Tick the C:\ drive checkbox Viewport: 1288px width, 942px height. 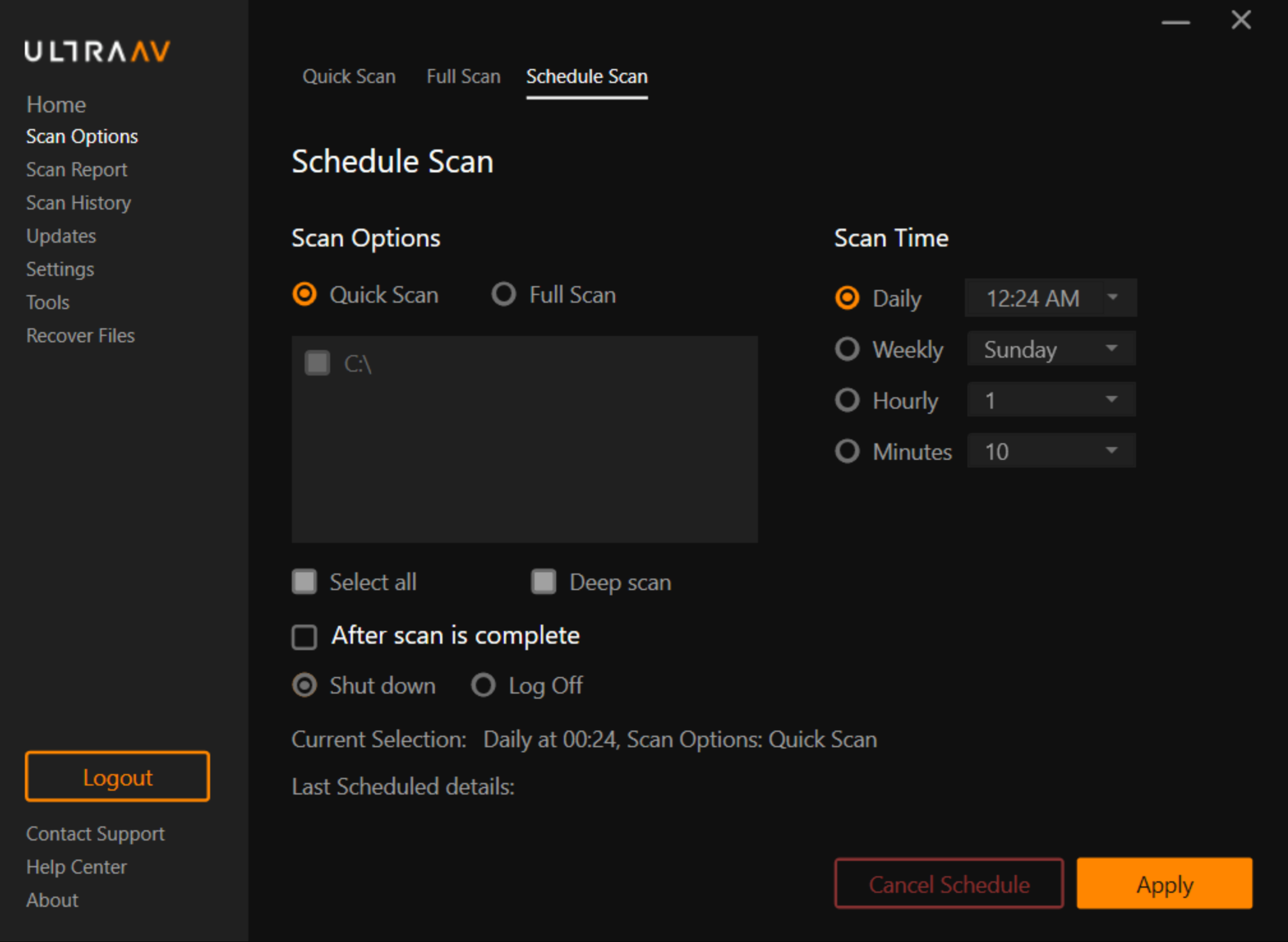(x=317, y=363)
